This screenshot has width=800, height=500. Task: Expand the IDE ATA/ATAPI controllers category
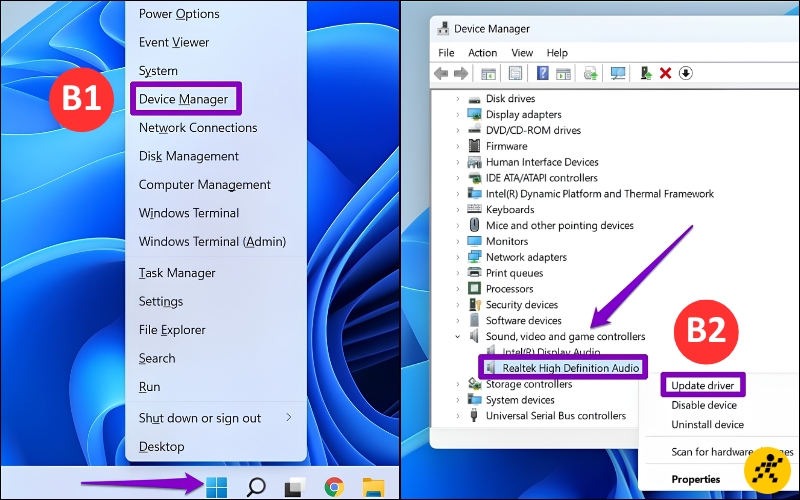coord(458,178)
